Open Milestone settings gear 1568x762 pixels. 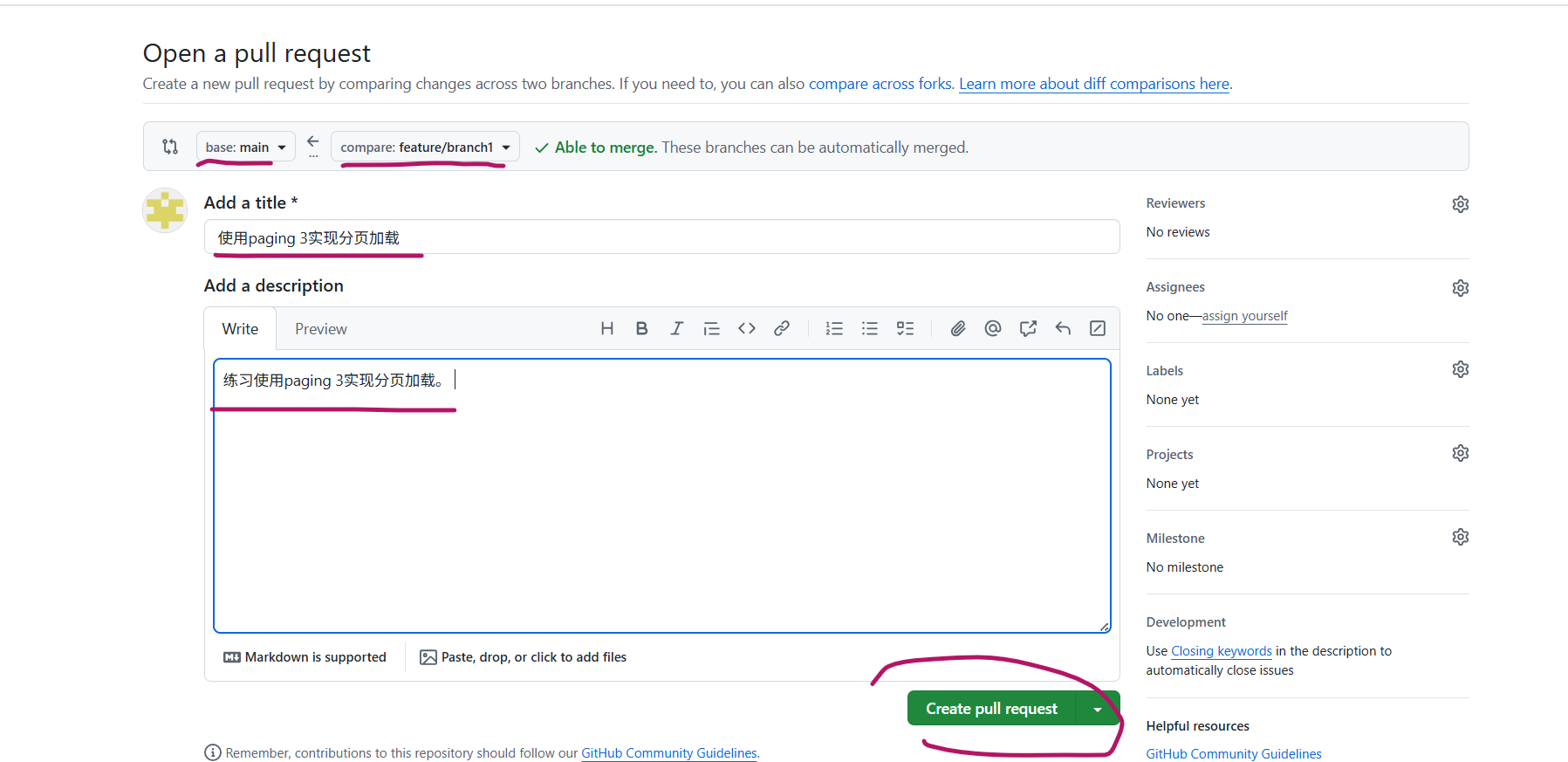click(x=1461, y=537)
